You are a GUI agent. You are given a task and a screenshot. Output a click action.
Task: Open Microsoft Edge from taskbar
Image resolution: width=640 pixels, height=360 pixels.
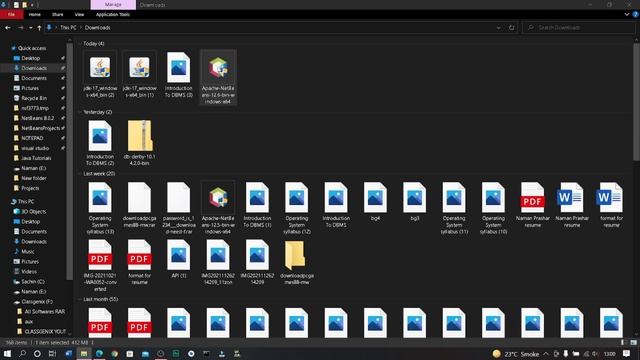click(x=99, y=353)
